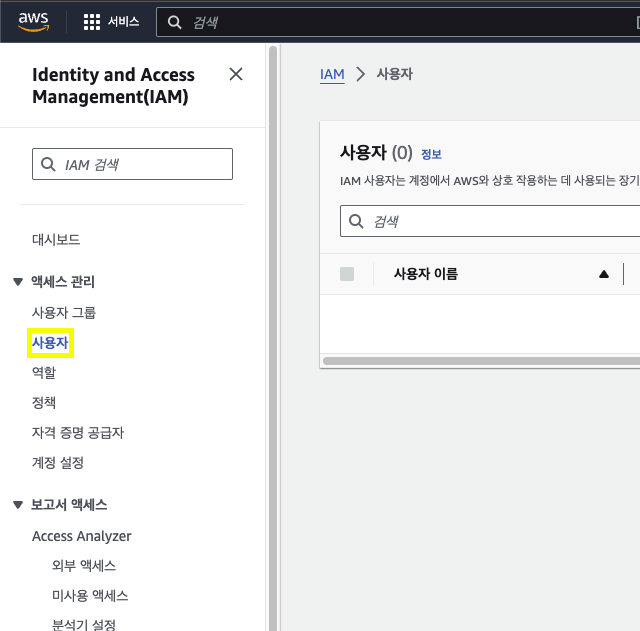The image size is (640, 631).
Task: Open 미사용 액세스 under Access Analyzer
Action: [90, 595]
